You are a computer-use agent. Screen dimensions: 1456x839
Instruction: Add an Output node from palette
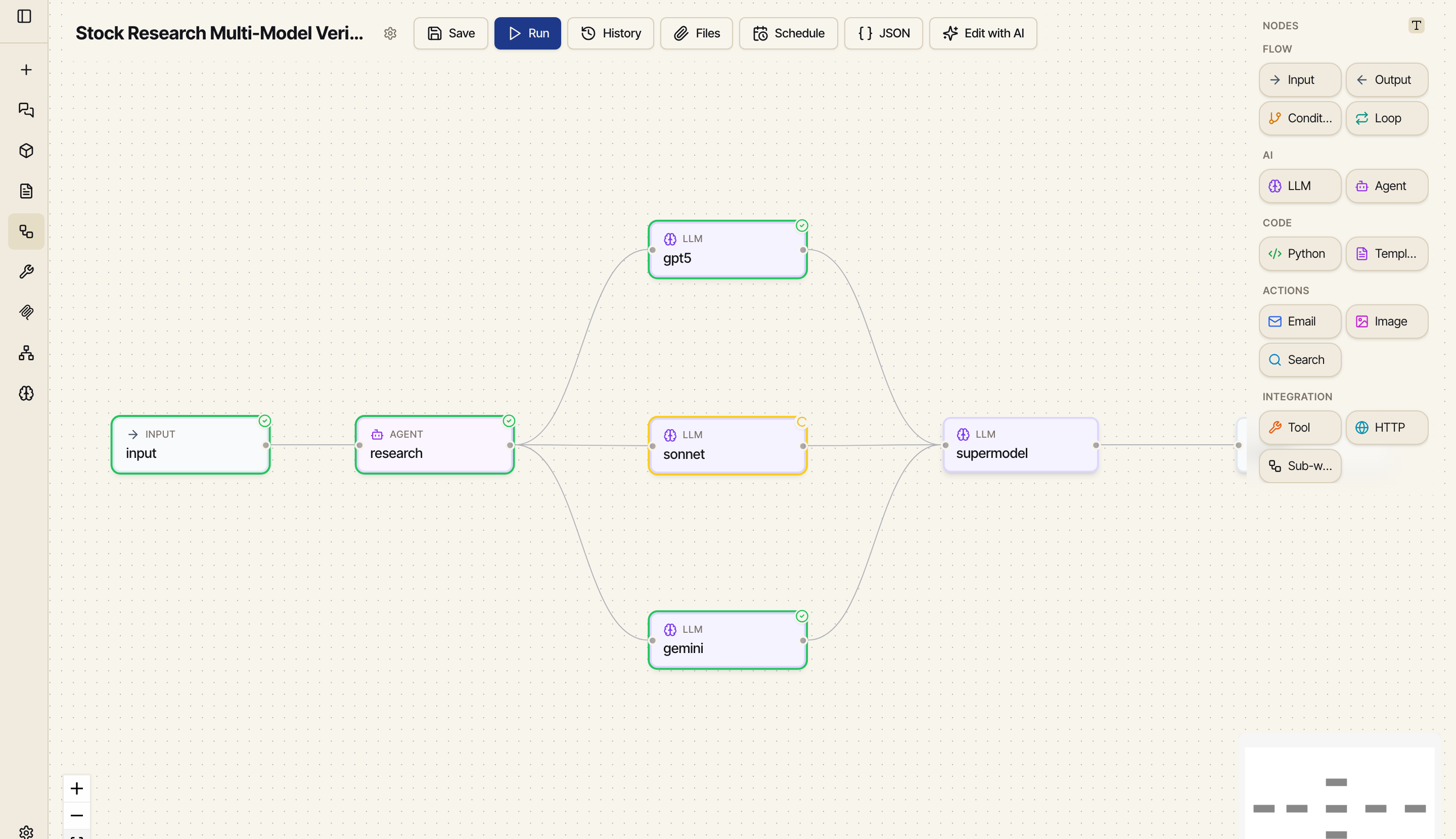pos(1387,79)
